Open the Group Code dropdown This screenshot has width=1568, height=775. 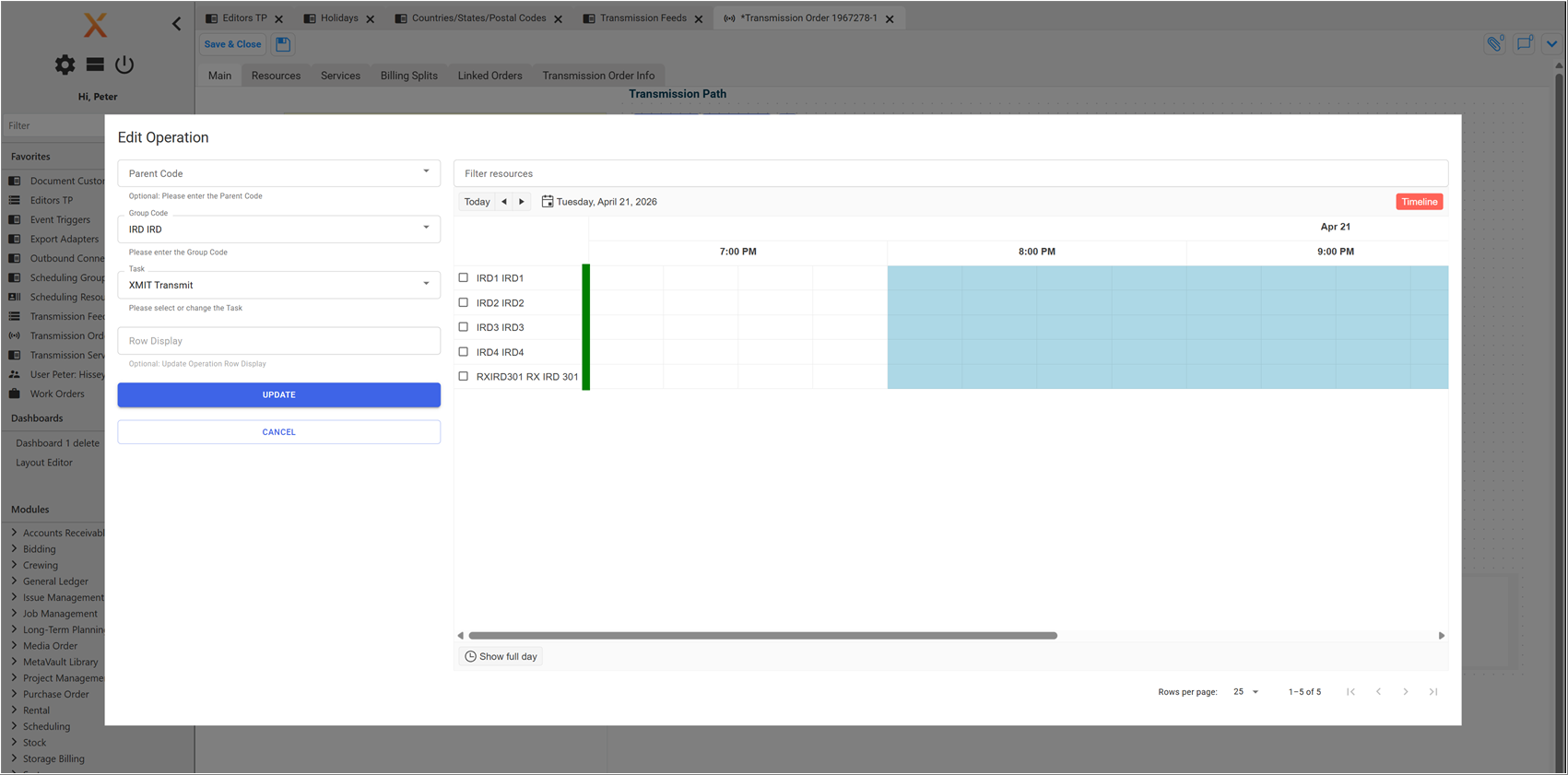(278, 229)
